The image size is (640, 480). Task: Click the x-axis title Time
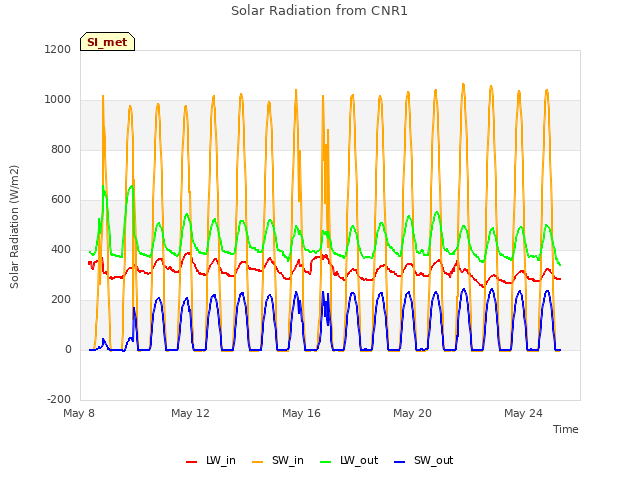tap(565, 429)
